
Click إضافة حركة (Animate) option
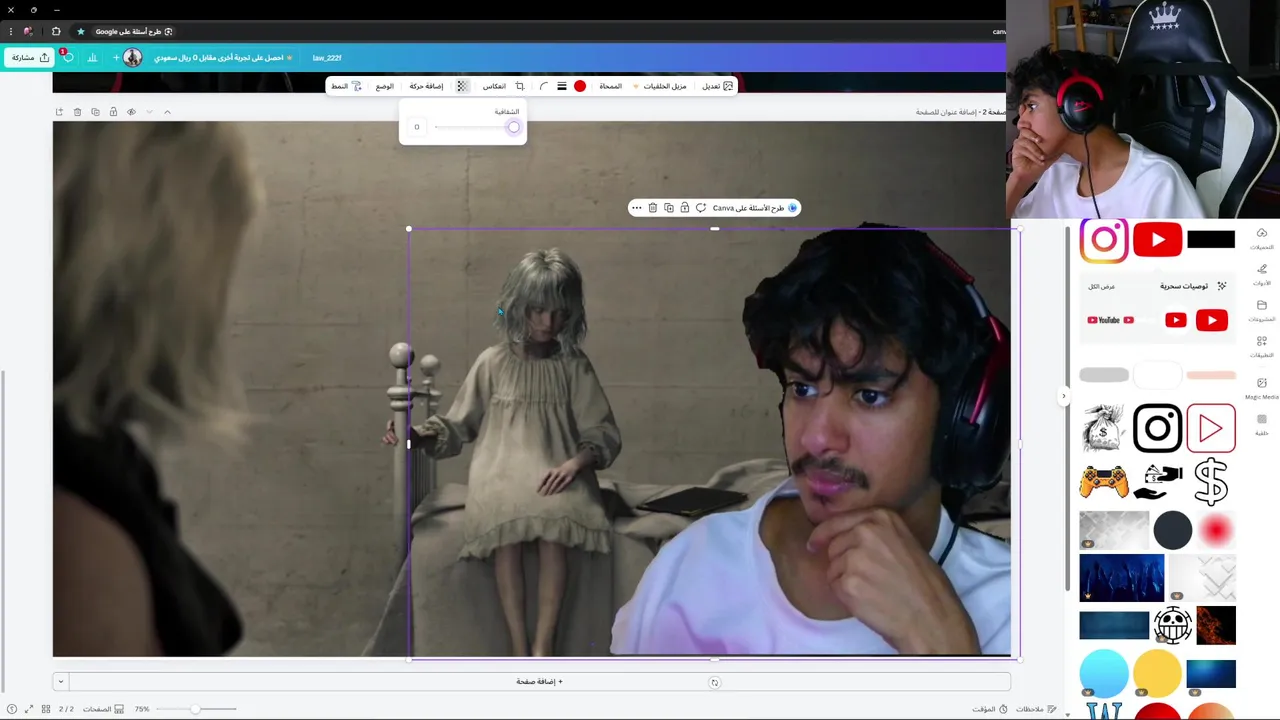coord(426,86)
